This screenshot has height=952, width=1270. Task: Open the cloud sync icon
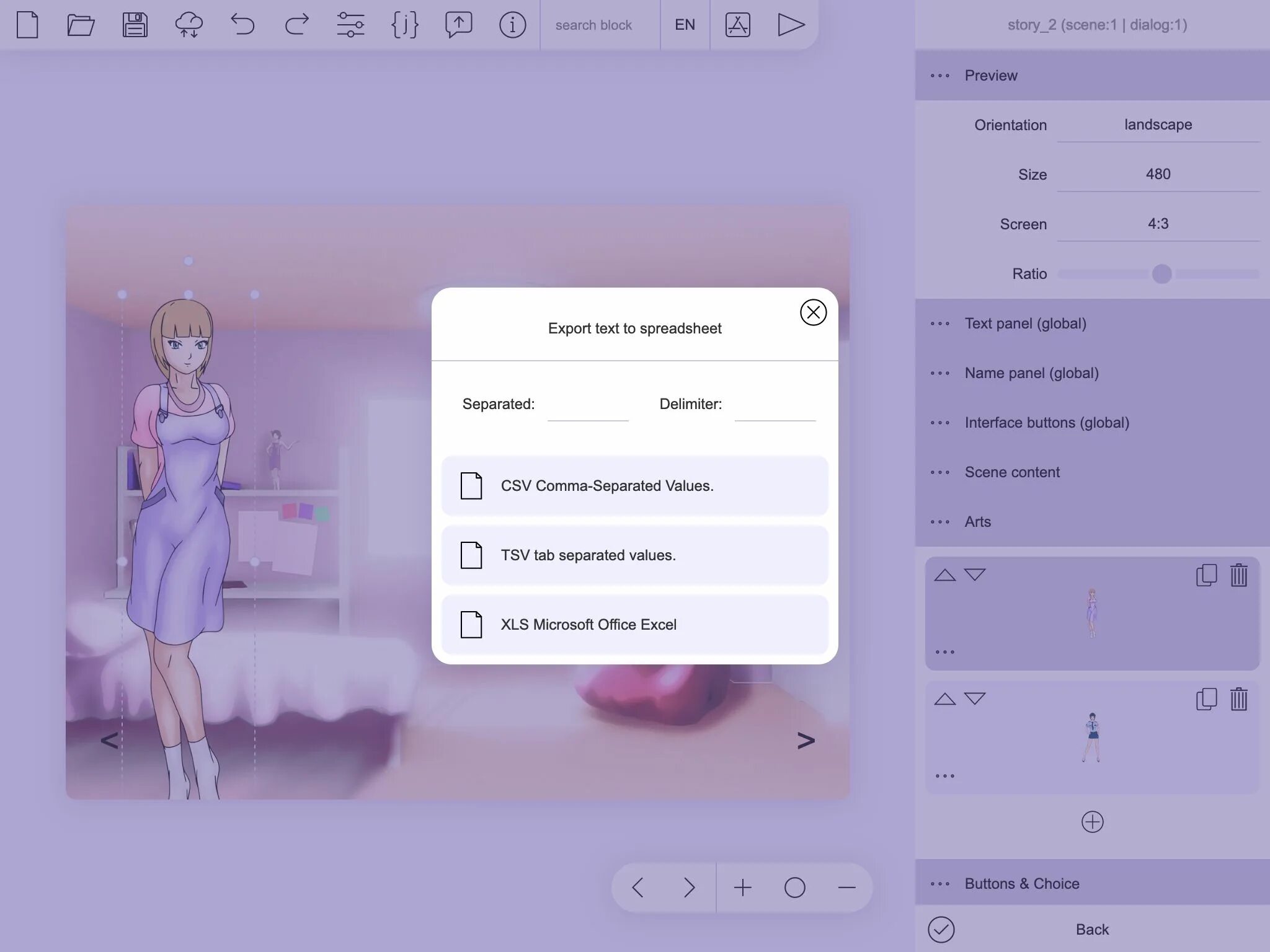pyautogui.click(x=189, y=25)
